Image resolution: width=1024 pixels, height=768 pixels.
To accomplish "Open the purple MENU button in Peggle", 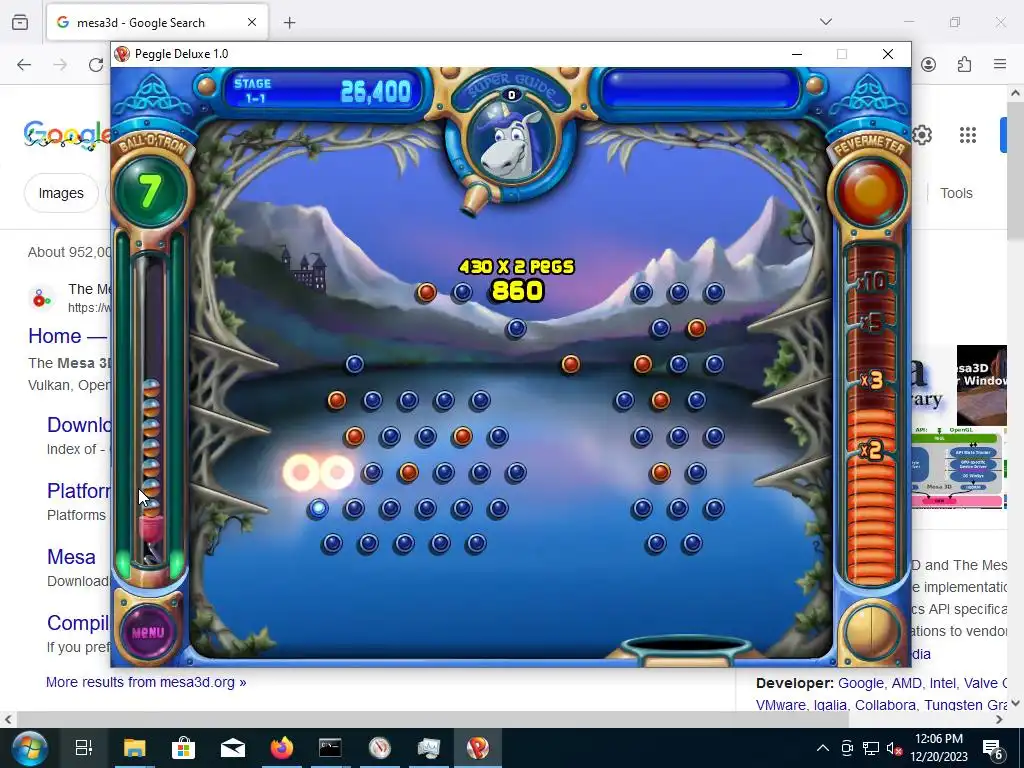I will click(x=148, y=632).
